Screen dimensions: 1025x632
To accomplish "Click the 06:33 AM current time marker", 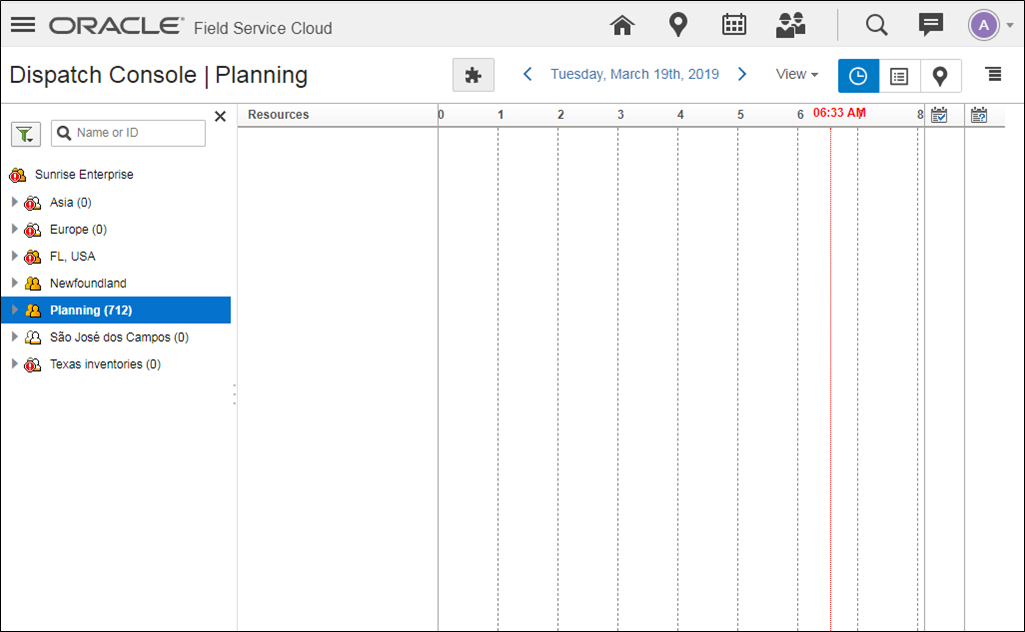I will (838, 114).
